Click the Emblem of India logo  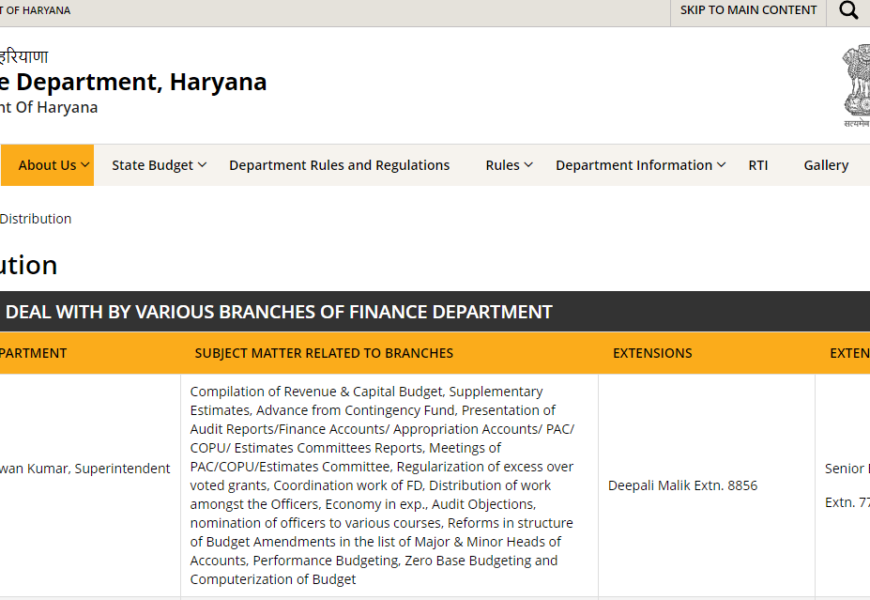tap(856, 85)
